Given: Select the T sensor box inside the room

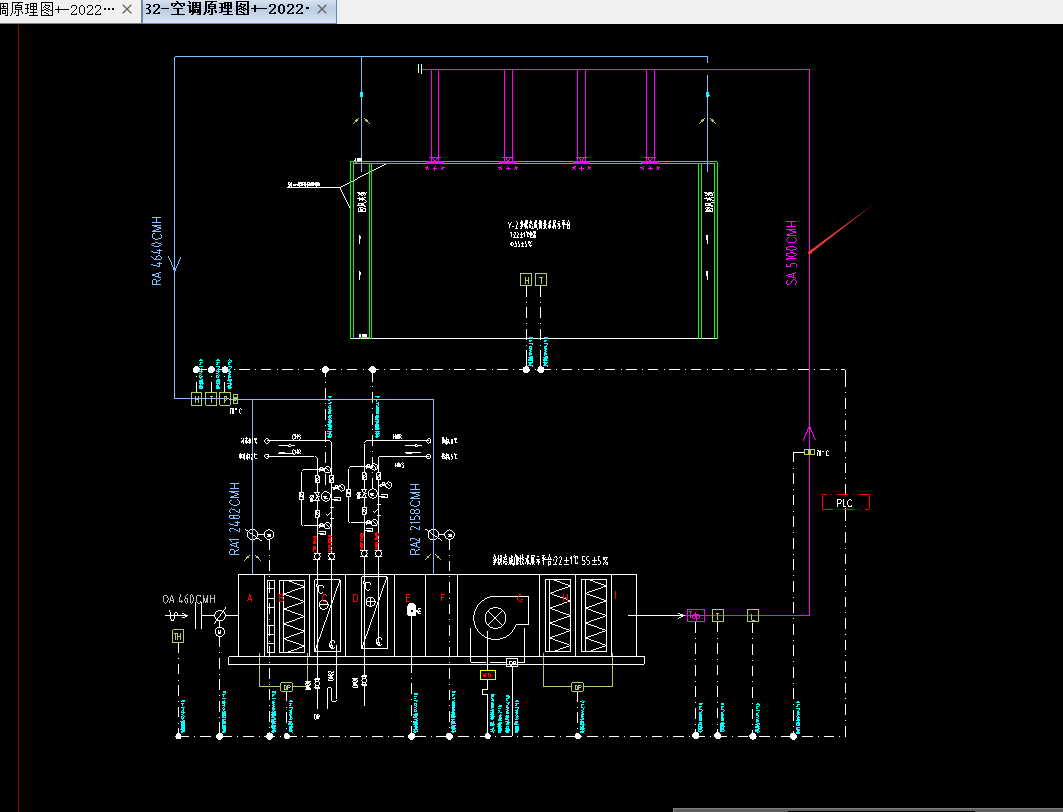Looking at the screenshot, I should pos(541,280).
